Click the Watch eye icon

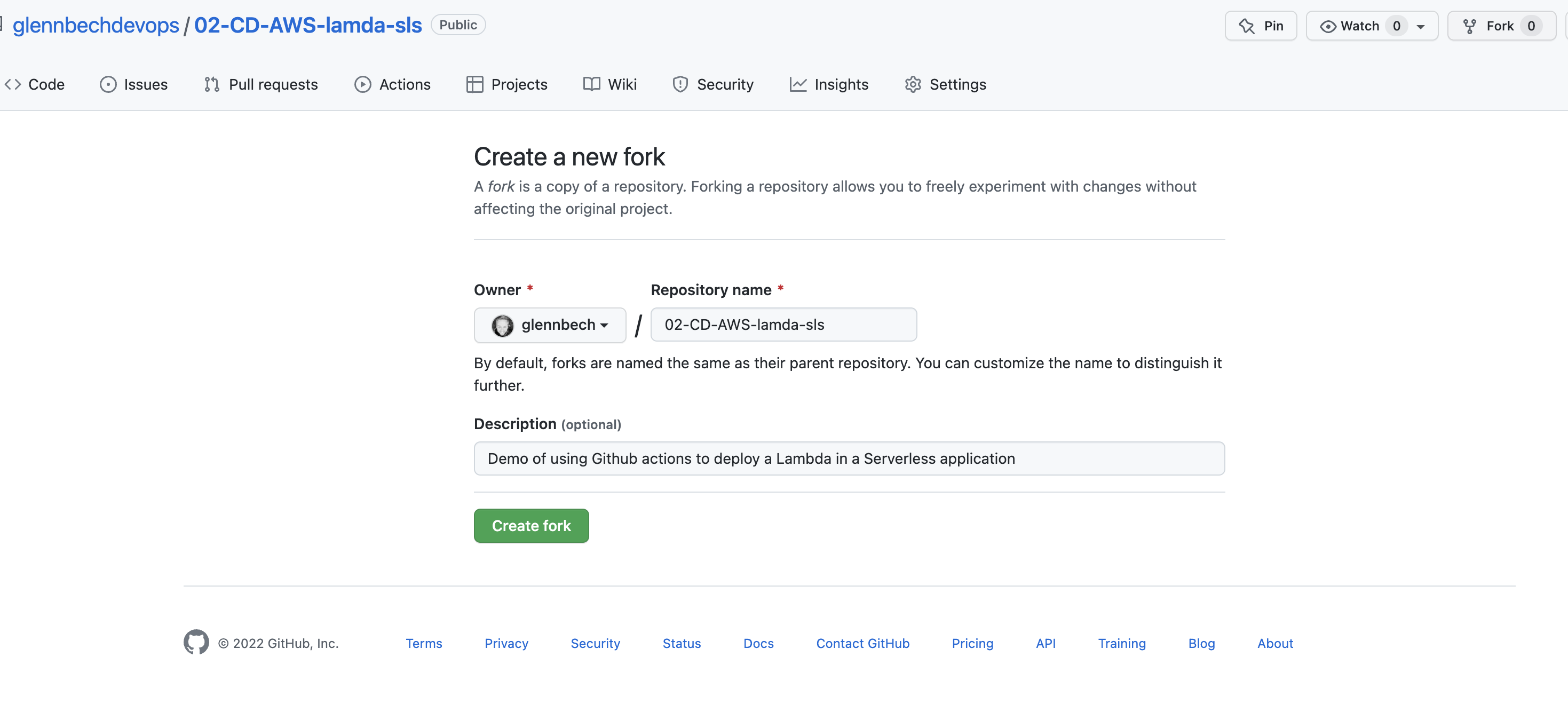click(x=1327, y=26)
